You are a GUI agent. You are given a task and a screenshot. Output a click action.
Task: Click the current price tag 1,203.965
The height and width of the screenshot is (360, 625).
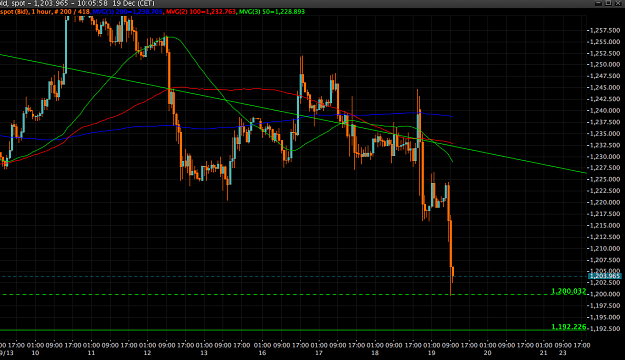click(605, 276)
